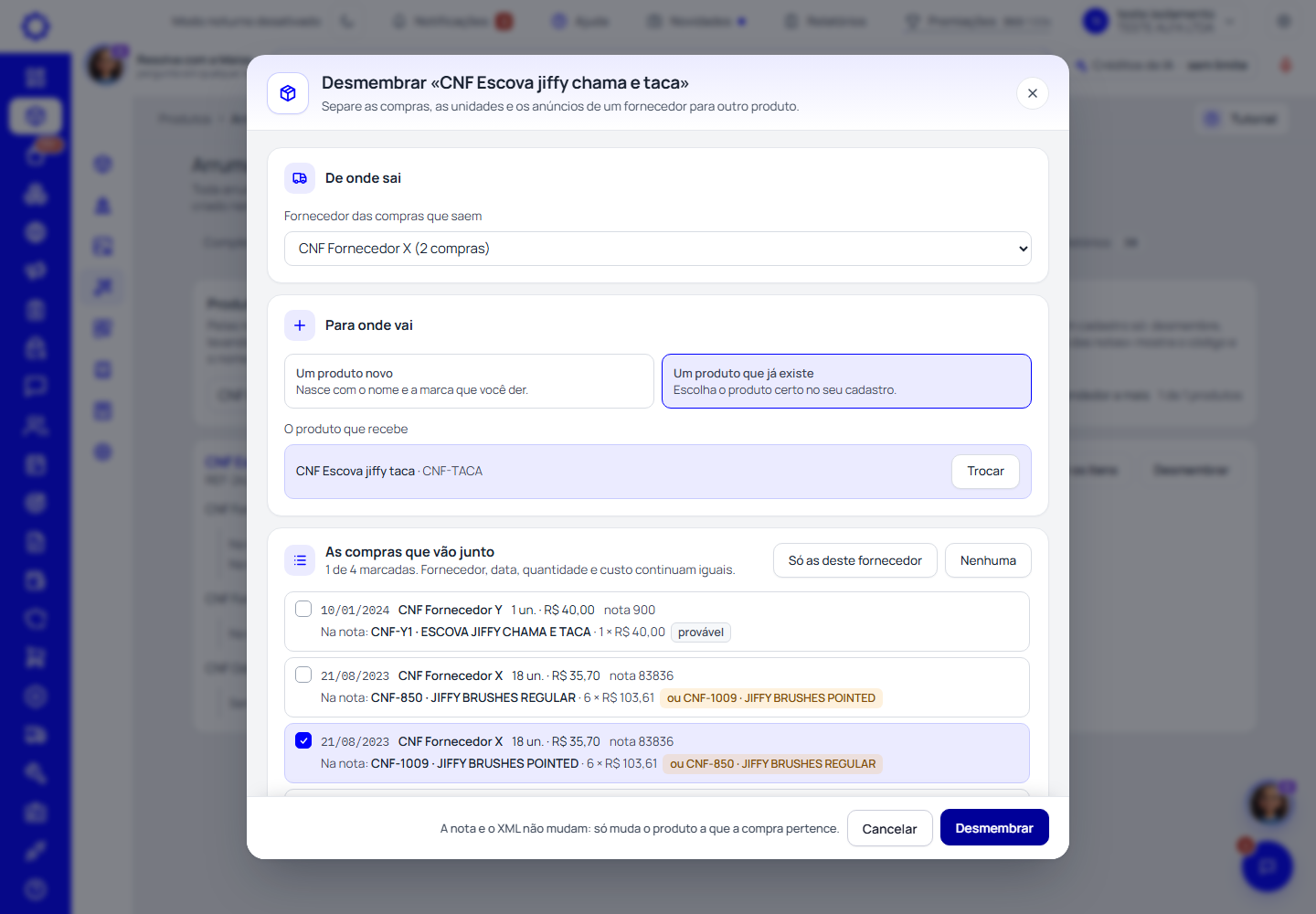Screen dimensions: 1316x914
Task: Choose the Um produto novo option
Action: pyautogui.click(x=469, y=381)
